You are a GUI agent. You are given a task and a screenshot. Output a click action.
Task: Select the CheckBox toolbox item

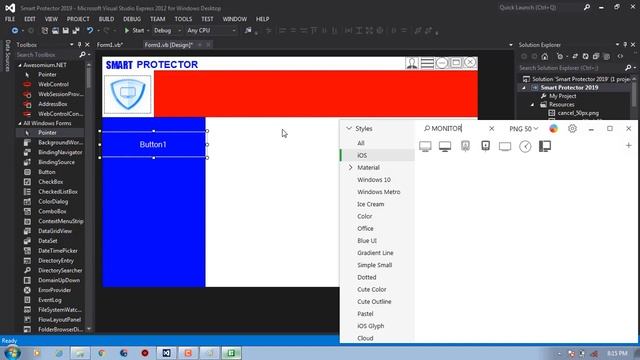pos(50,182)
